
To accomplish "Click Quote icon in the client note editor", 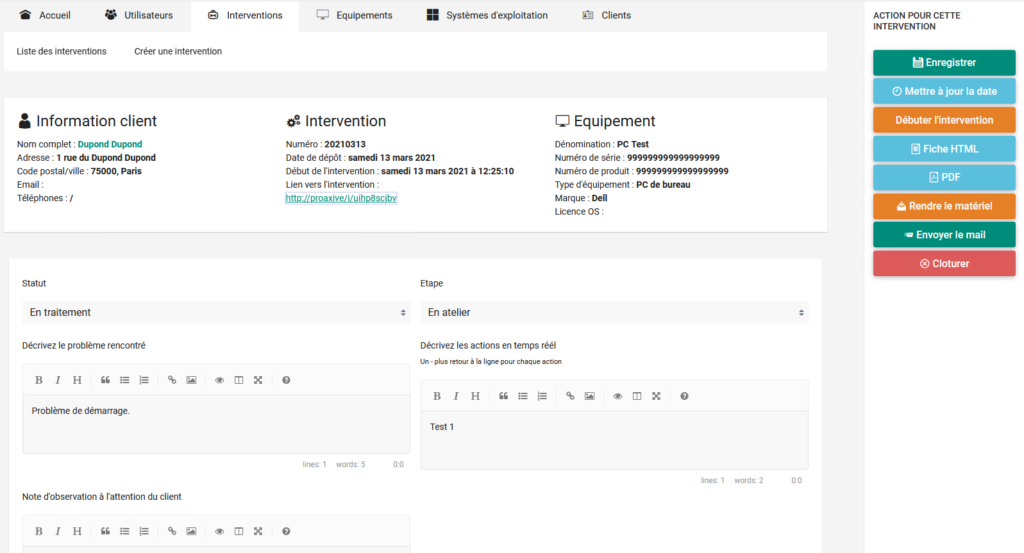I will [x=105, y=531].
